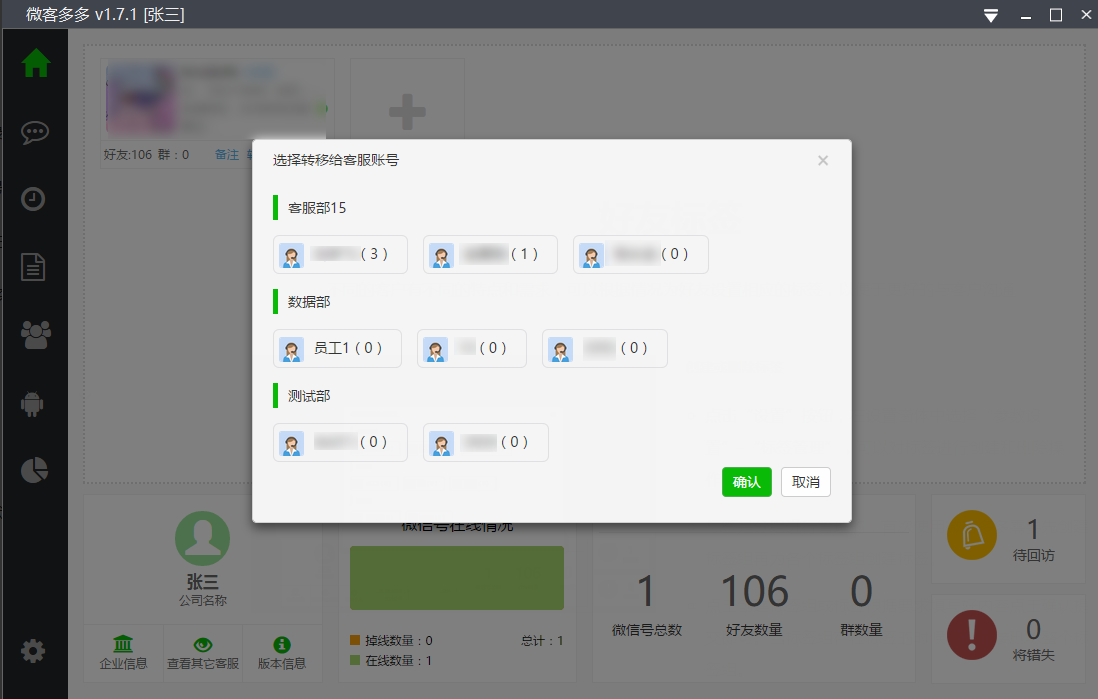
Task: Click 在线数量 : 1 legend entry
Action: pos(391,660)
